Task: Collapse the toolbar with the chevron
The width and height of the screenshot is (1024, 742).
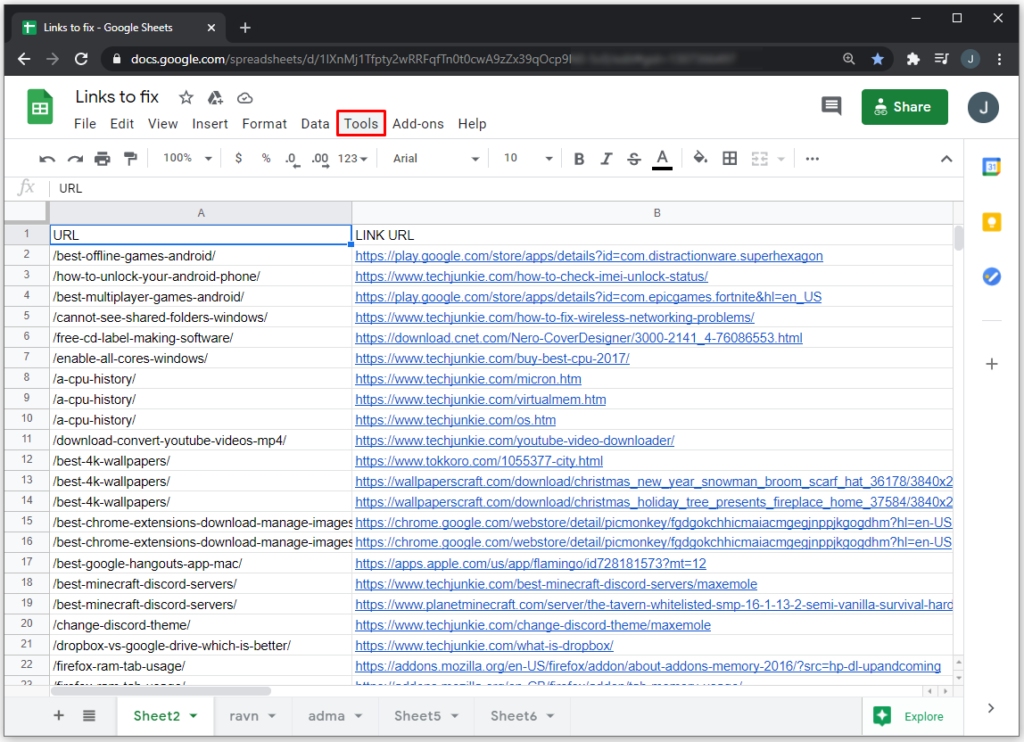Action: [947, 158]
